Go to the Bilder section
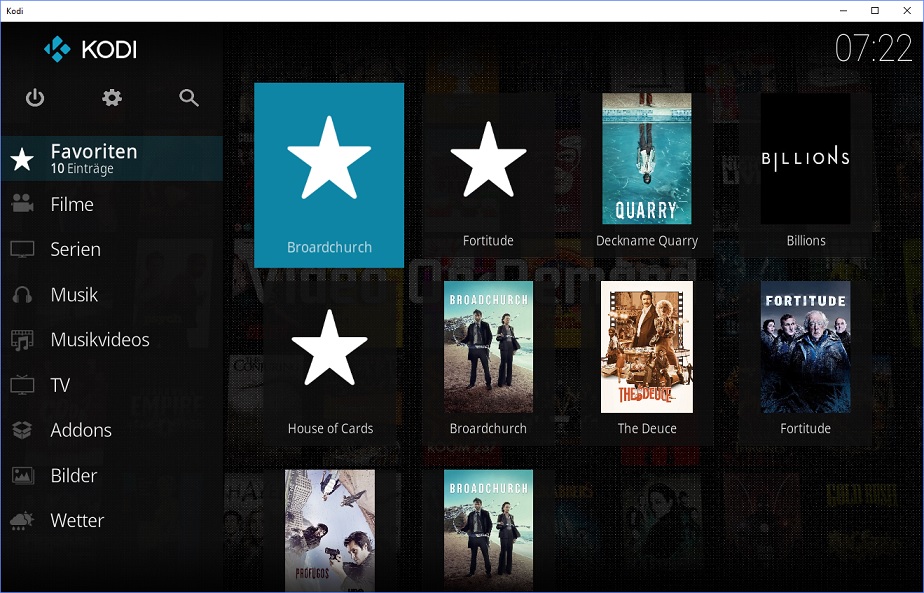 112,475
